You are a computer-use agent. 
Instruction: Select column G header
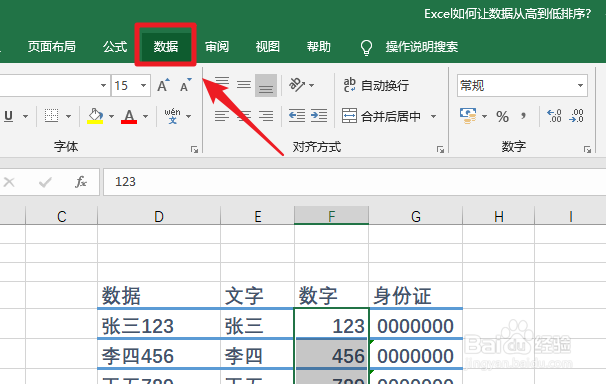click(416, 216)
